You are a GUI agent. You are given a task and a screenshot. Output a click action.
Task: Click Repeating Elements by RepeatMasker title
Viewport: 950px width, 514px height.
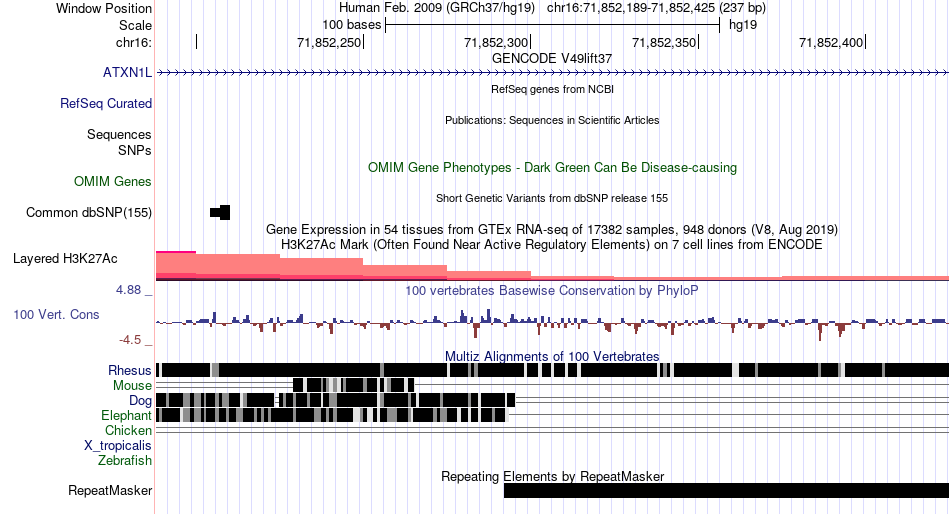coord(552,477)
